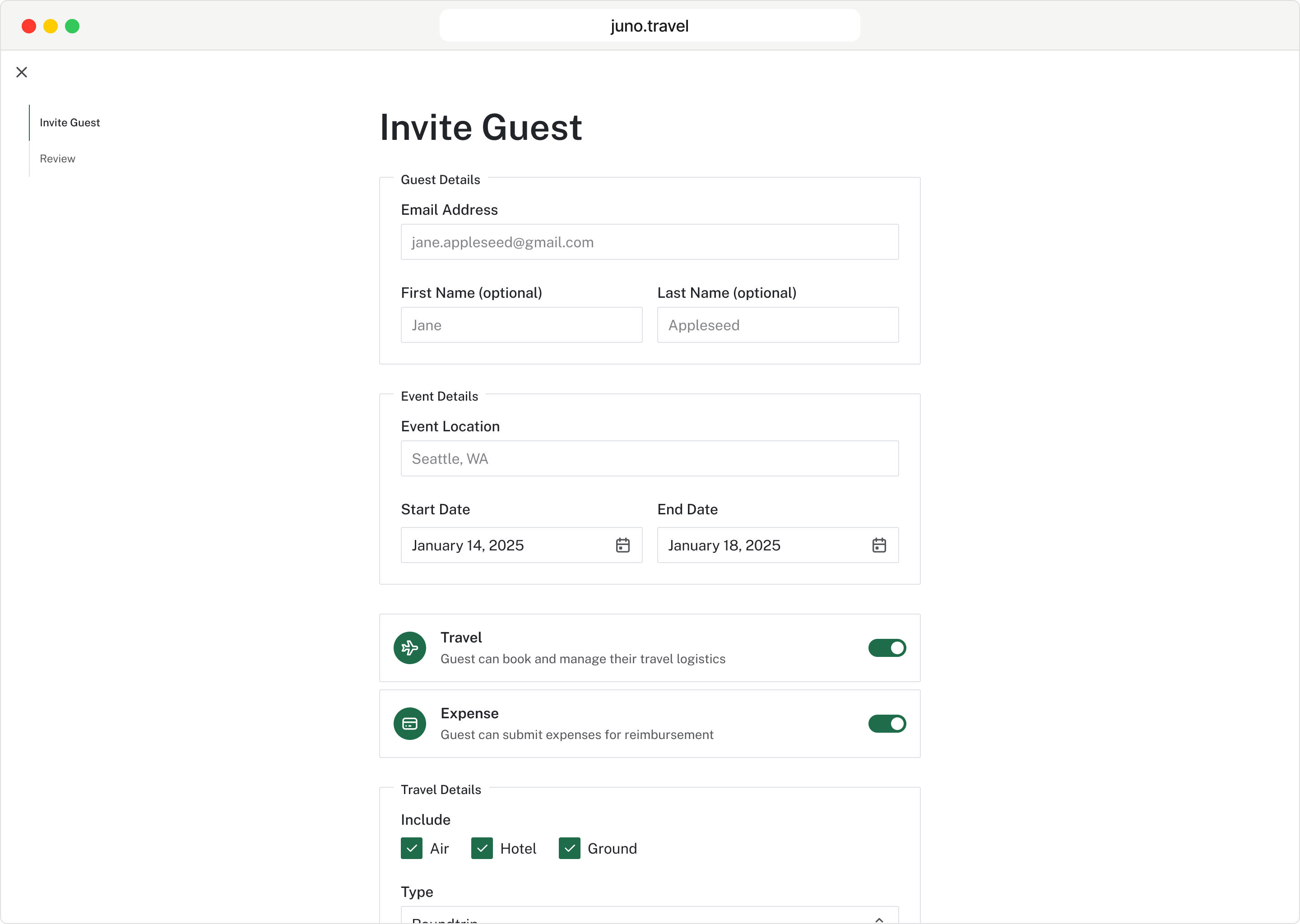Click the Expense credit card icon
Image resolution: width=1300 pixels, height=924 pixels.
tap(409, 723)
